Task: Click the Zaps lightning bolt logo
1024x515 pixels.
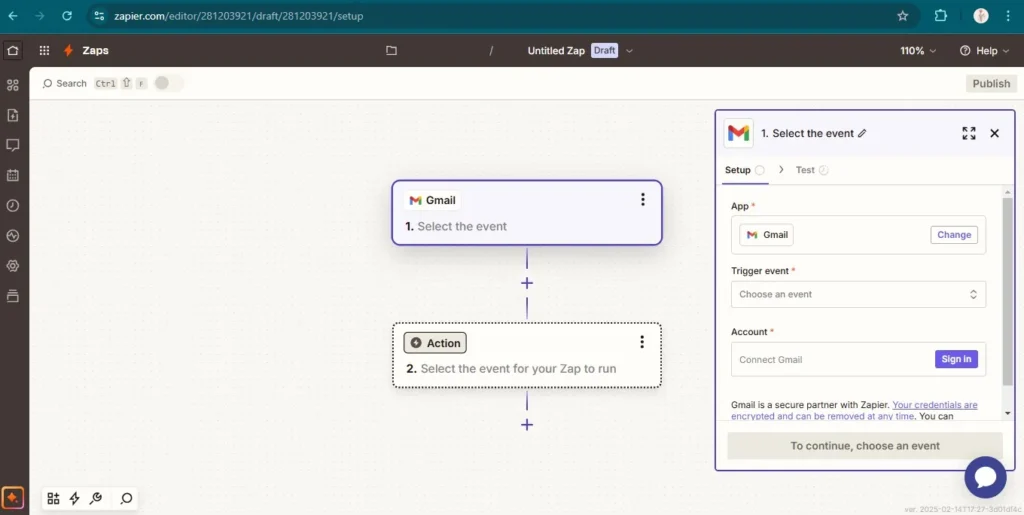Action: tap(68, 50)
